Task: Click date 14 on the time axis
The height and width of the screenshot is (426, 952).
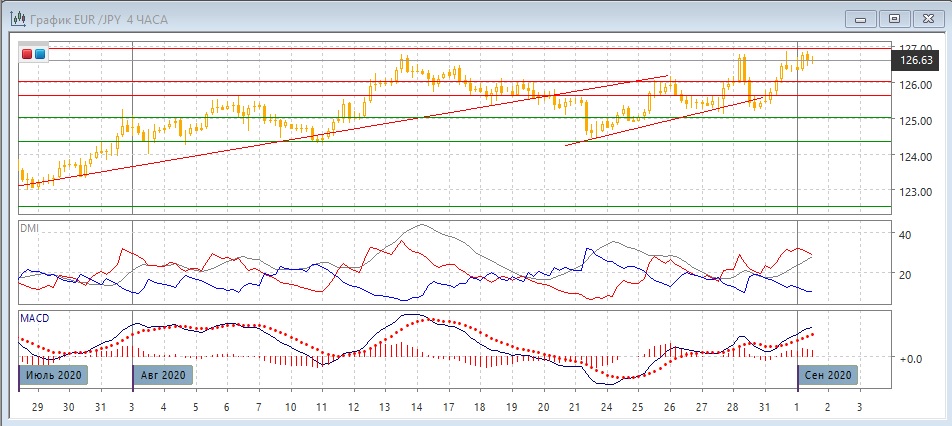Action: point(415,408)
